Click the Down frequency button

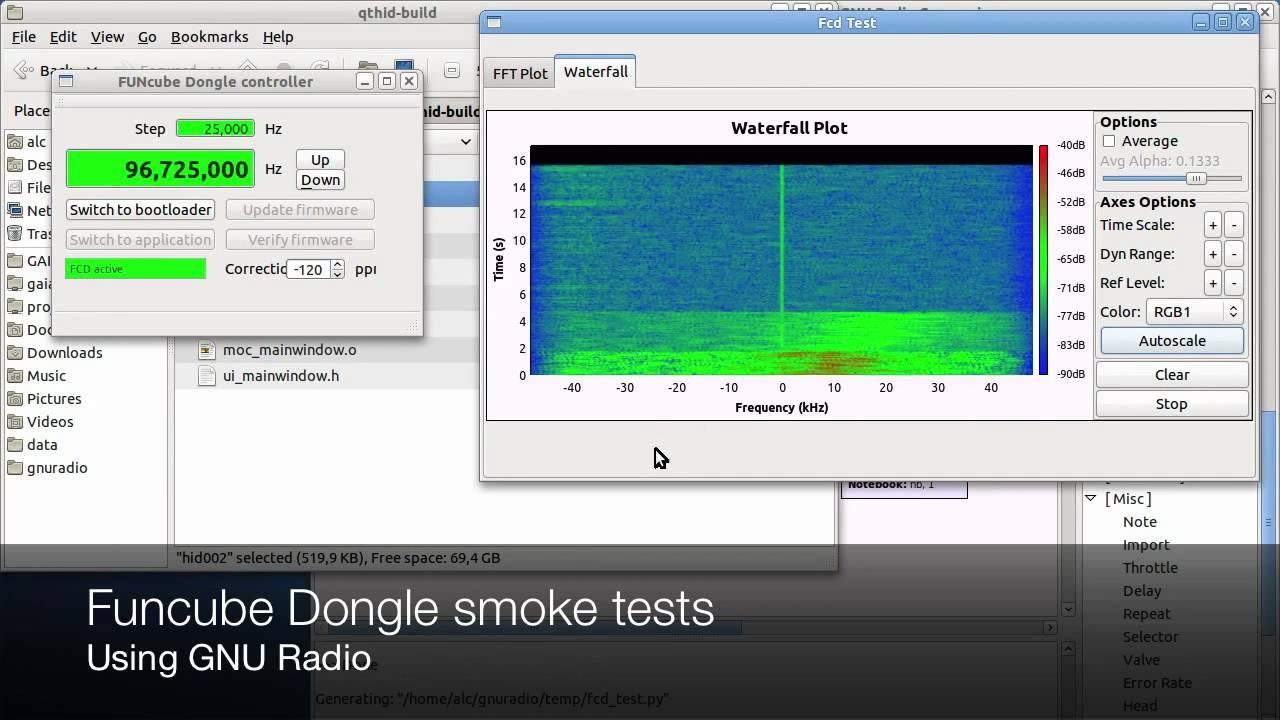coord(320,180)
